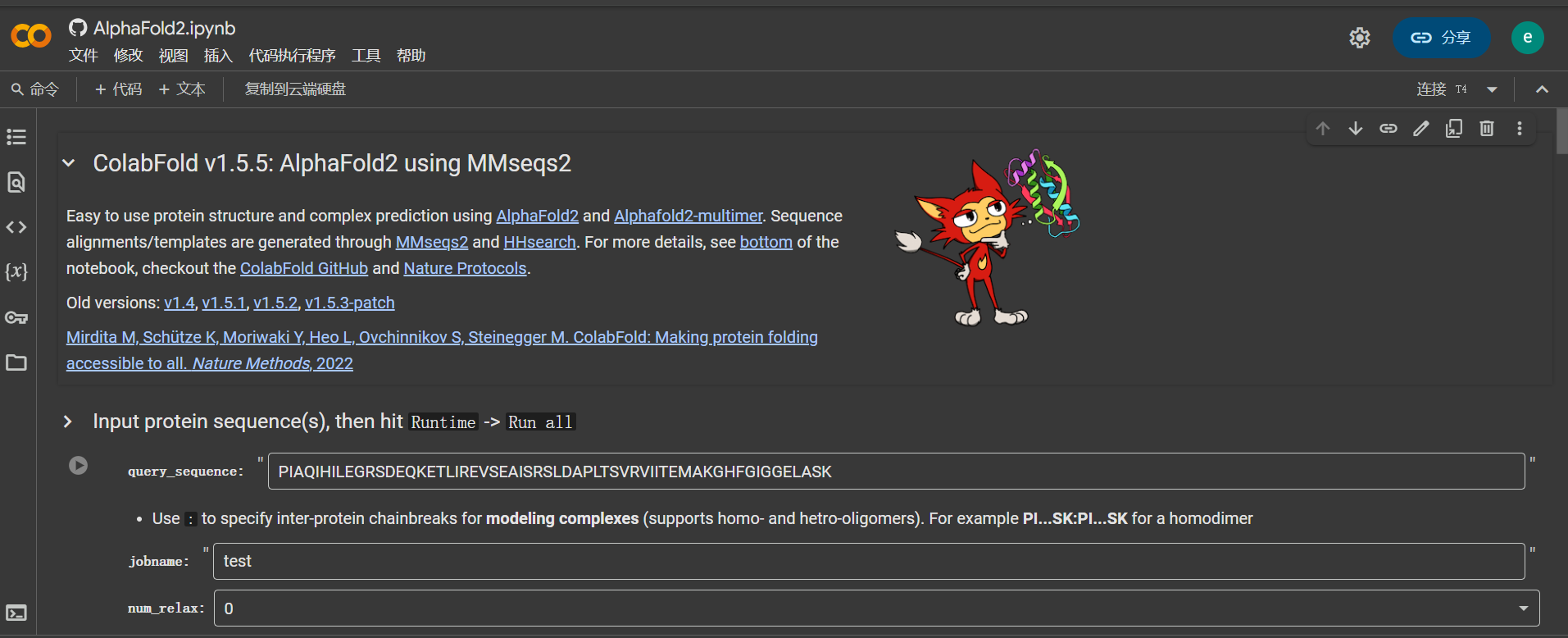Open old version v1.5.3-patch link
Image resolution: width=1568 pixels, height=638 pixels.
click(350, 303)
